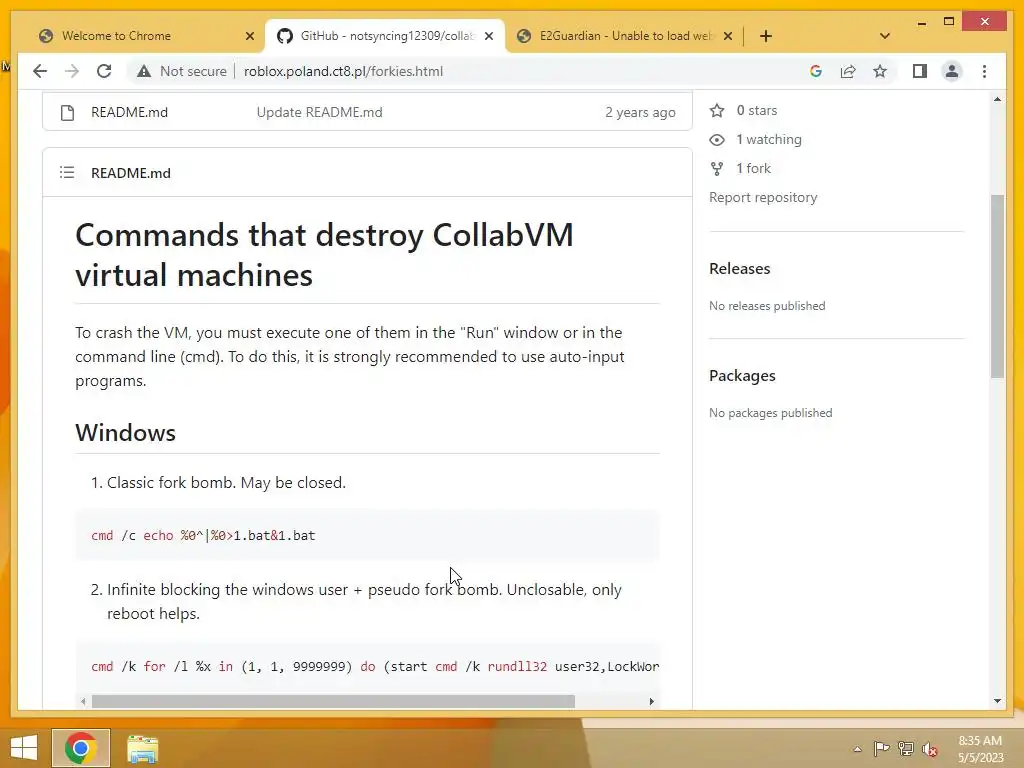This screenshot has height=768, width=1024.
Task: Click Chrome icon in taskbar
Action: pos(81,748)
